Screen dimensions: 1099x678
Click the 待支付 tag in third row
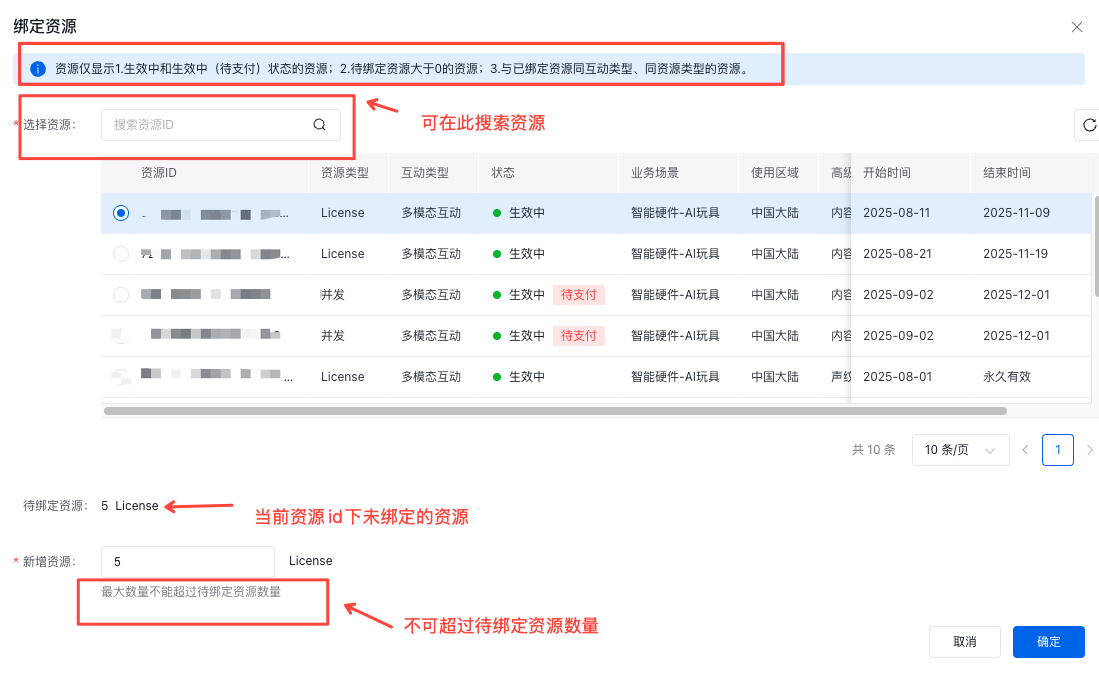pyautogui.click(x=579, y=295)
